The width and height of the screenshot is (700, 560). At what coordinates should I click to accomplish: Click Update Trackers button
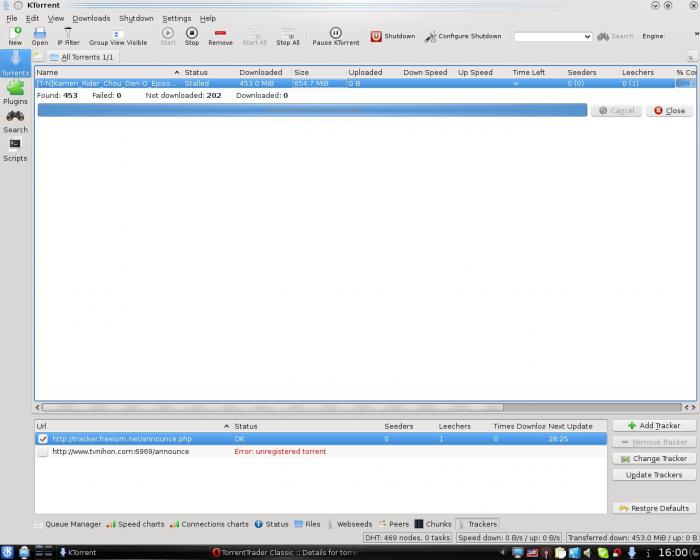tap(654, 475)
